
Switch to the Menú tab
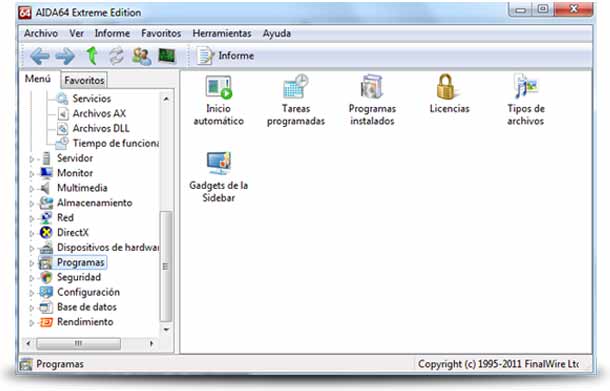pos(38,79)
